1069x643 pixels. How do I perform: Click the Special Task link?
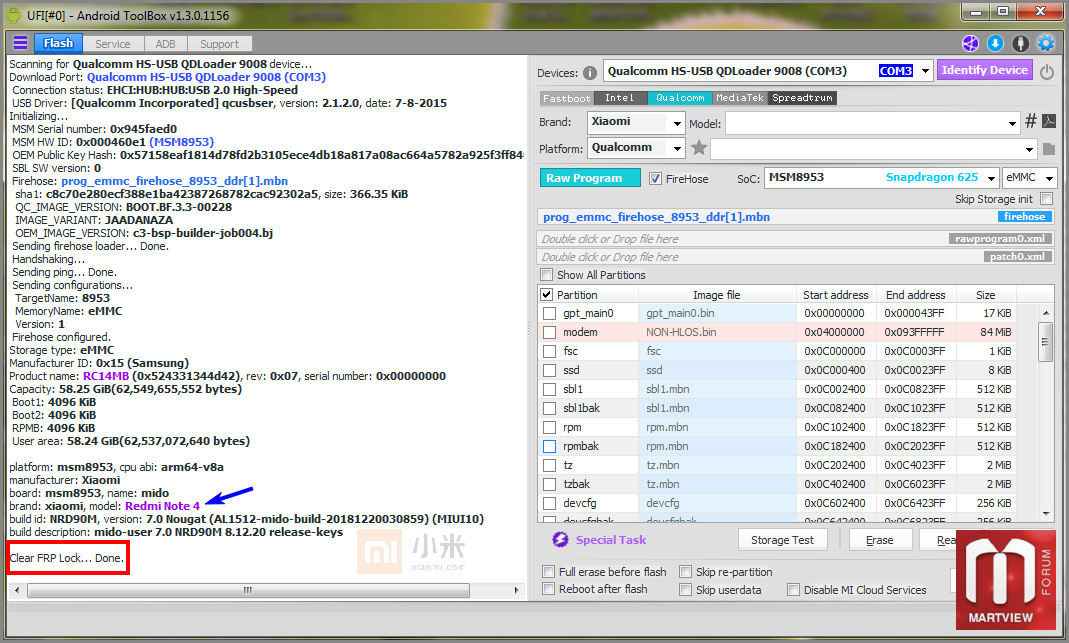(611, 539)
